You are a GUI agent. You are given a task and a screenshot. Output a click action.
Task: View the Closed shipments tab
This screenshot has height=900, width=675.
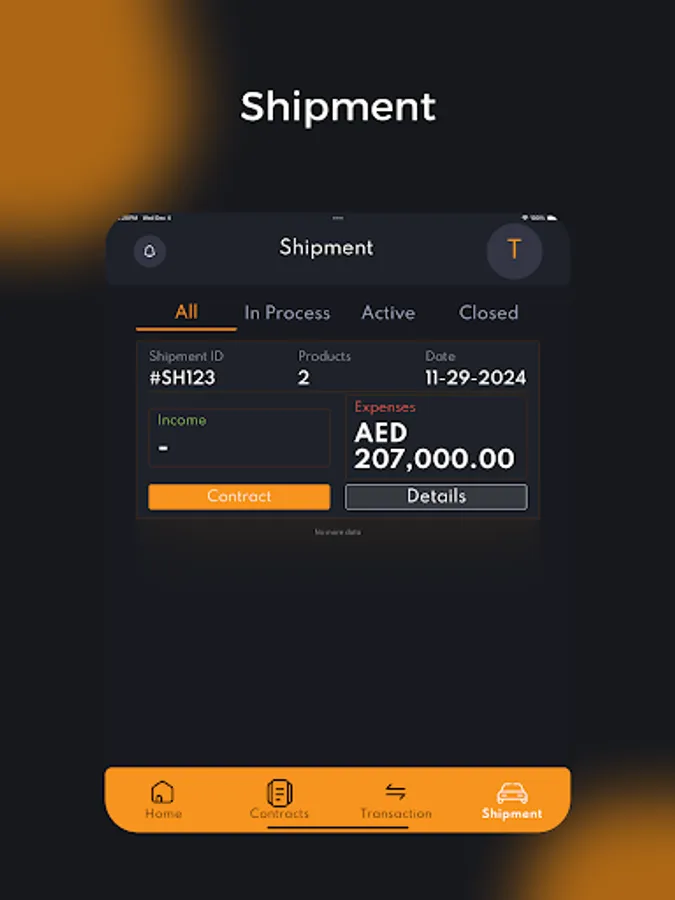click(x=487, y=313)
